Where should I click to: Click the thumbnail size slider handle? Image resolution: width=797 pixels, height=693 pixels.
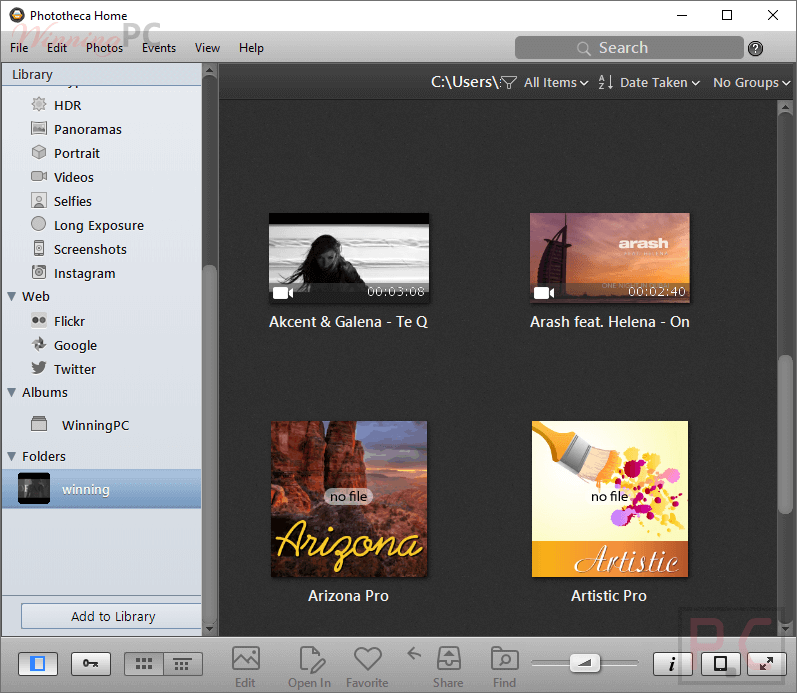[x=585, y=662]
